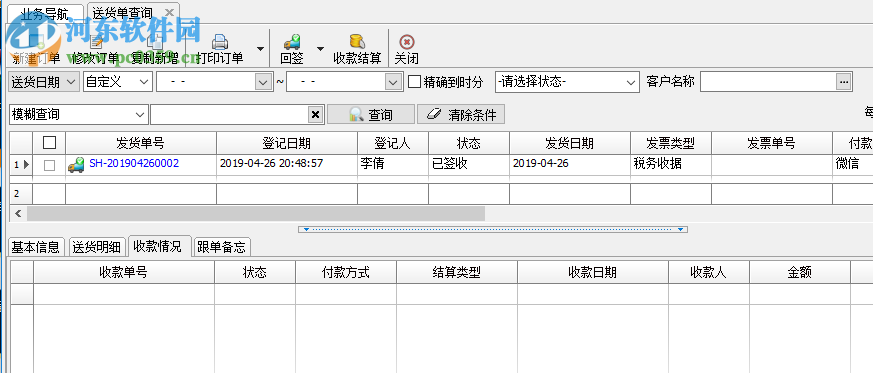The height and width of the screenshot is (373, 873).
Task: Open the 送货日期 dropdown
Action: pyautogui.click(x=72, y=82)
